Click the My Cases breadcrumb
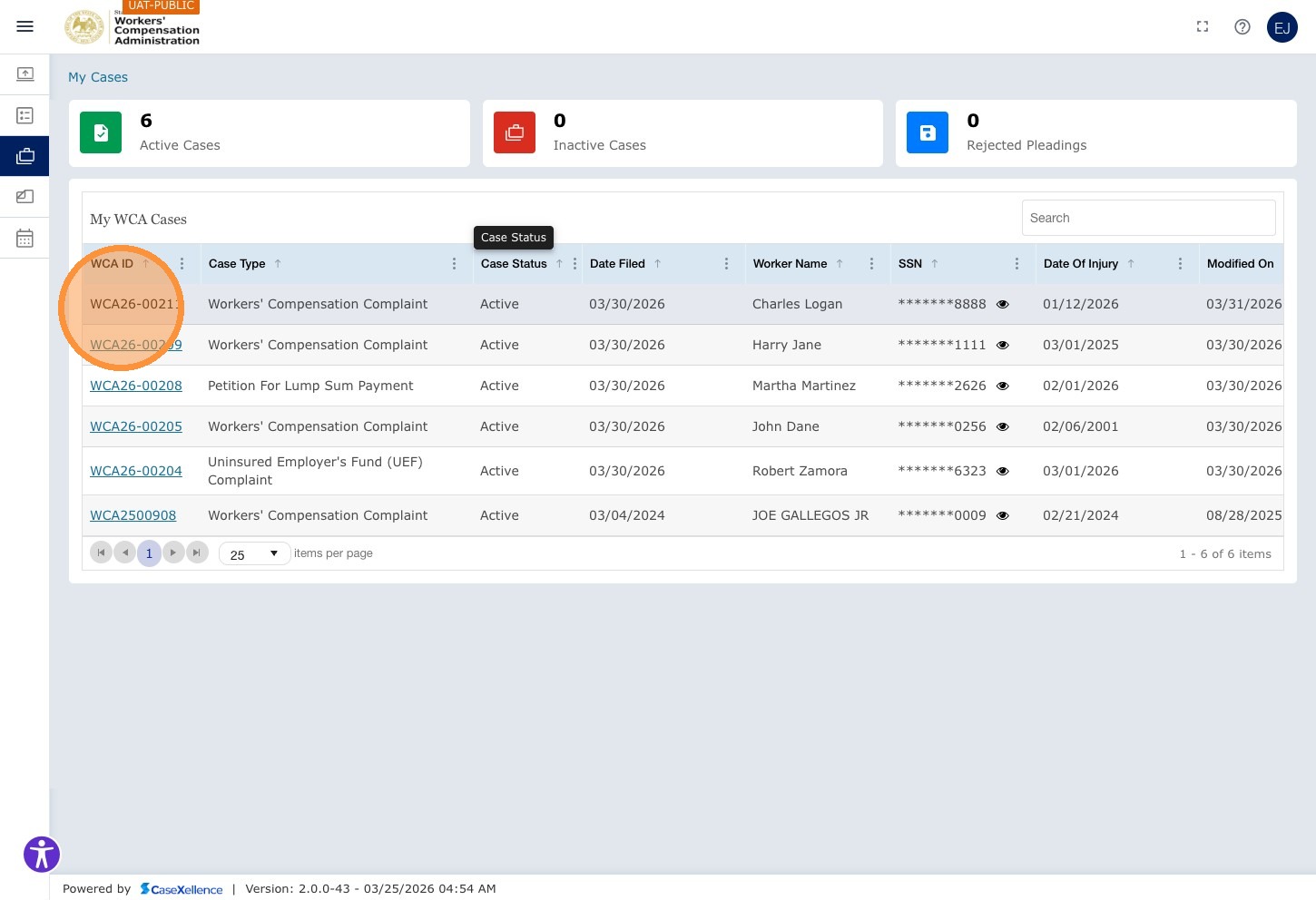 pyautogui.click(x=98, y=77)
